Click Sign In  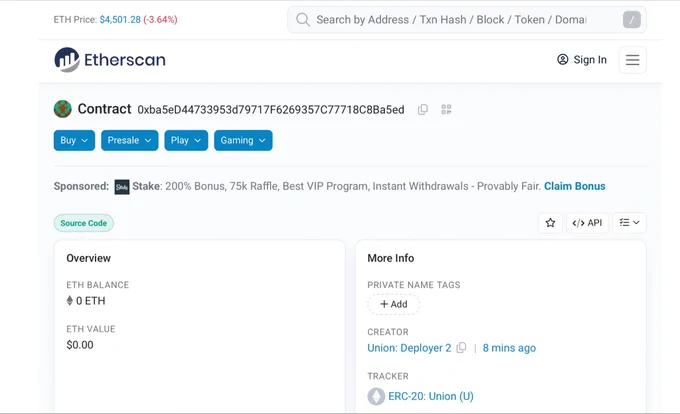pyautogui.click(x=582, y=60)
